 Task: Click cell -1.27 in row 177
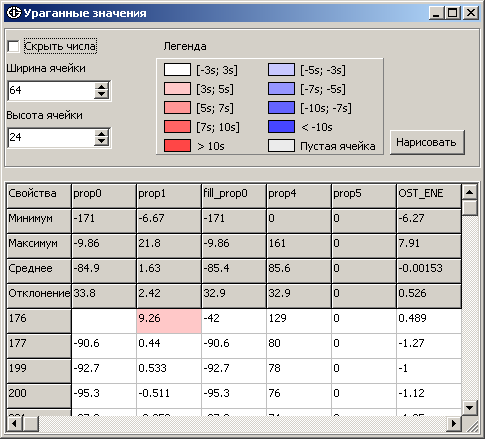tap(429, 346)
